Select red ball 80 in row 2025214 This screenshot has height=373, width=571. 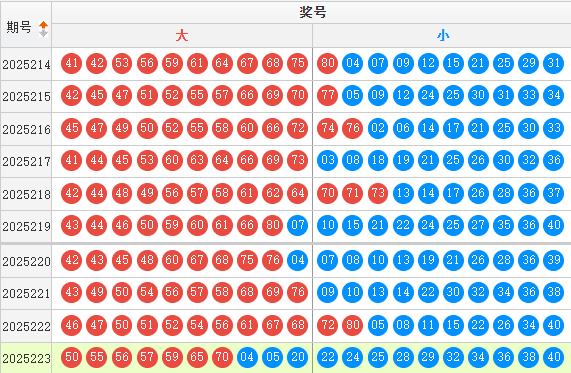point(328,63)
